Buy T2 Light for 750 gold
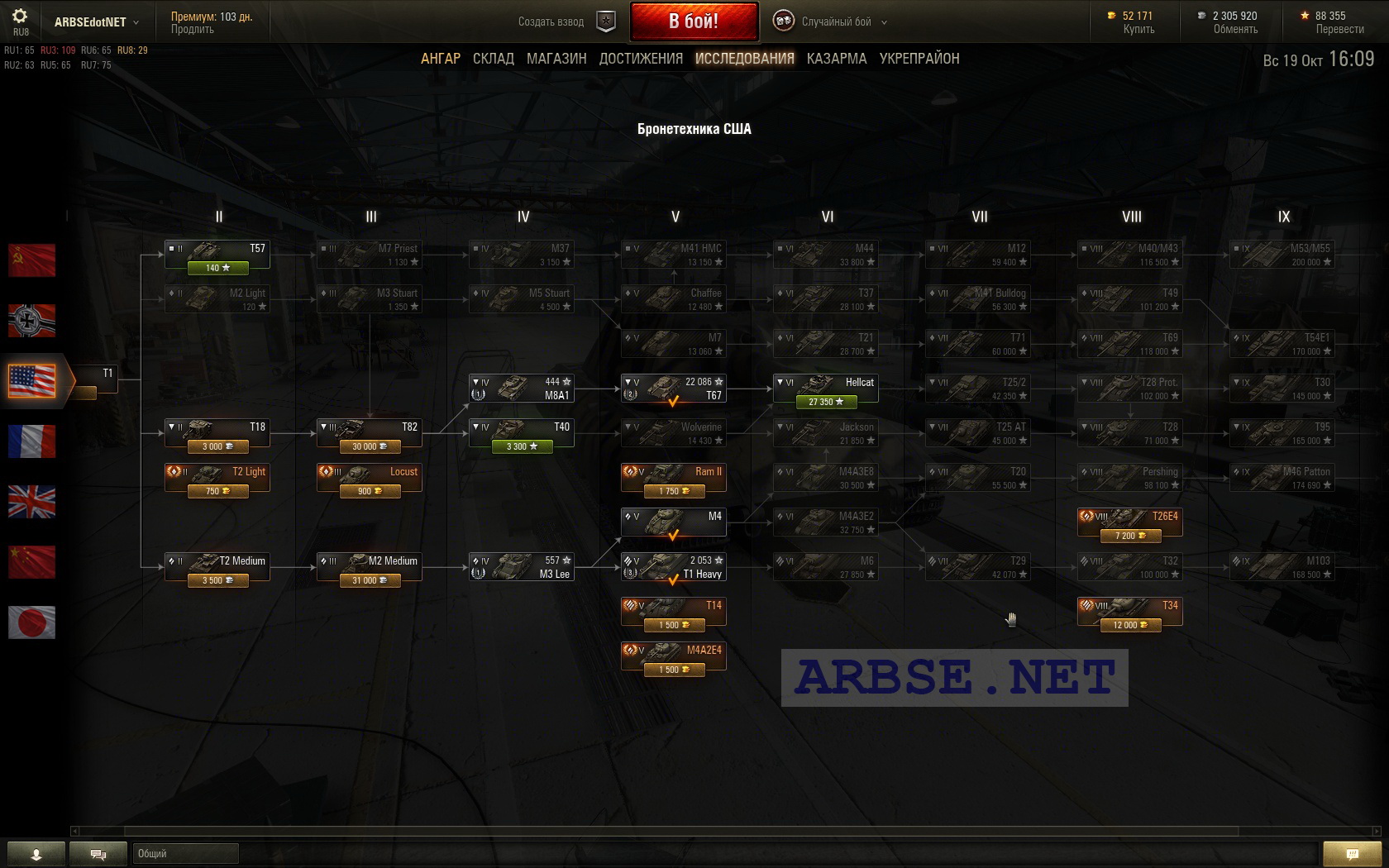Image resolution: width=1389 pixels, height=868 pixels. pos(217,491)
